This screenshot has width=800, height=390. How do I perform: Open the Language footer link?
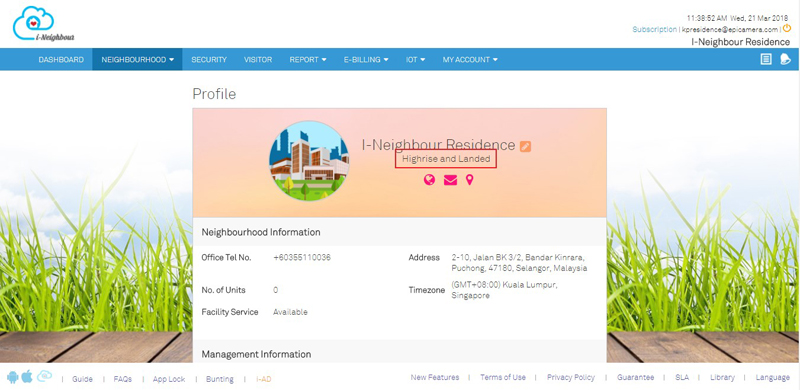[772, 377]
